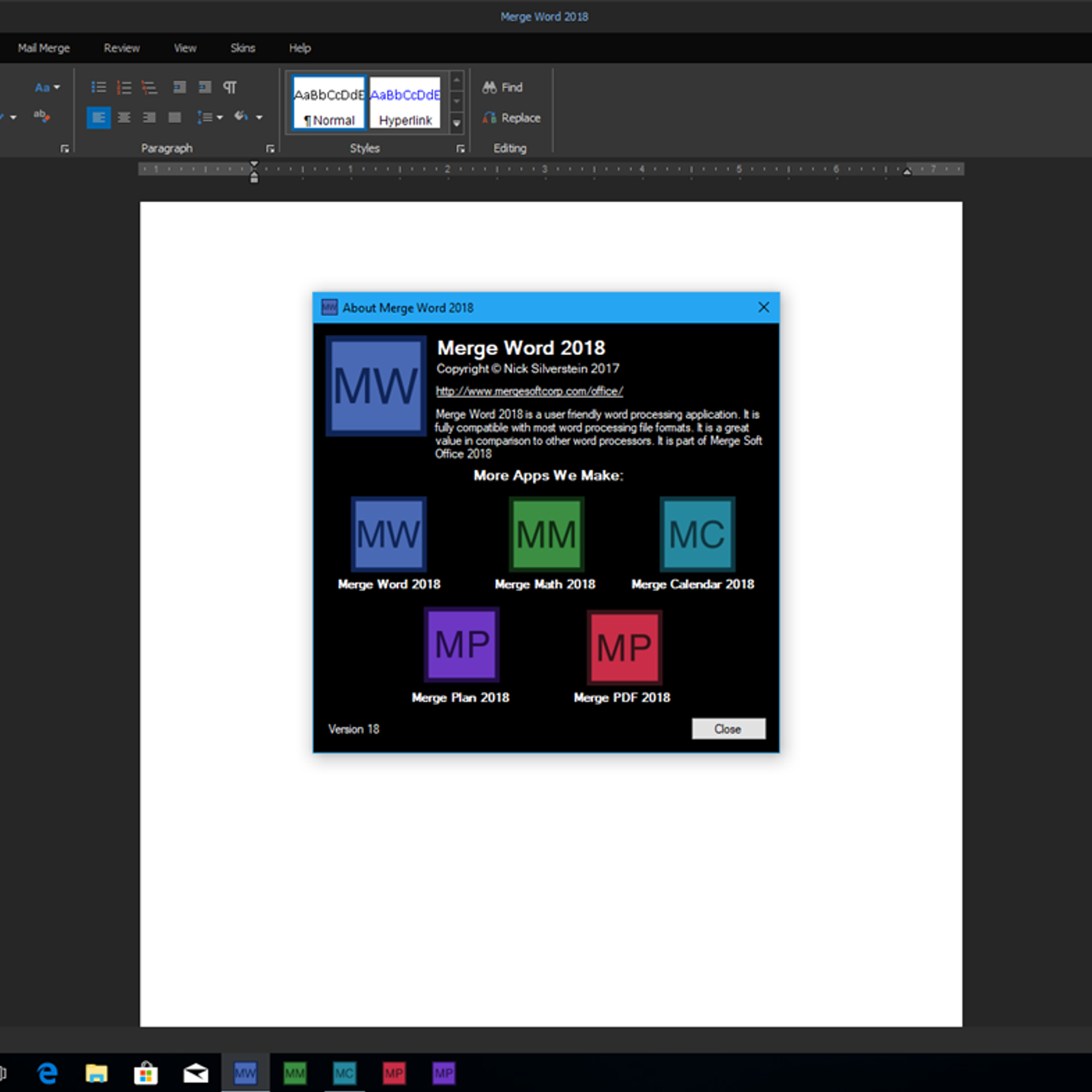Click the "More Apps We Make:" heading

pos(548,476)
